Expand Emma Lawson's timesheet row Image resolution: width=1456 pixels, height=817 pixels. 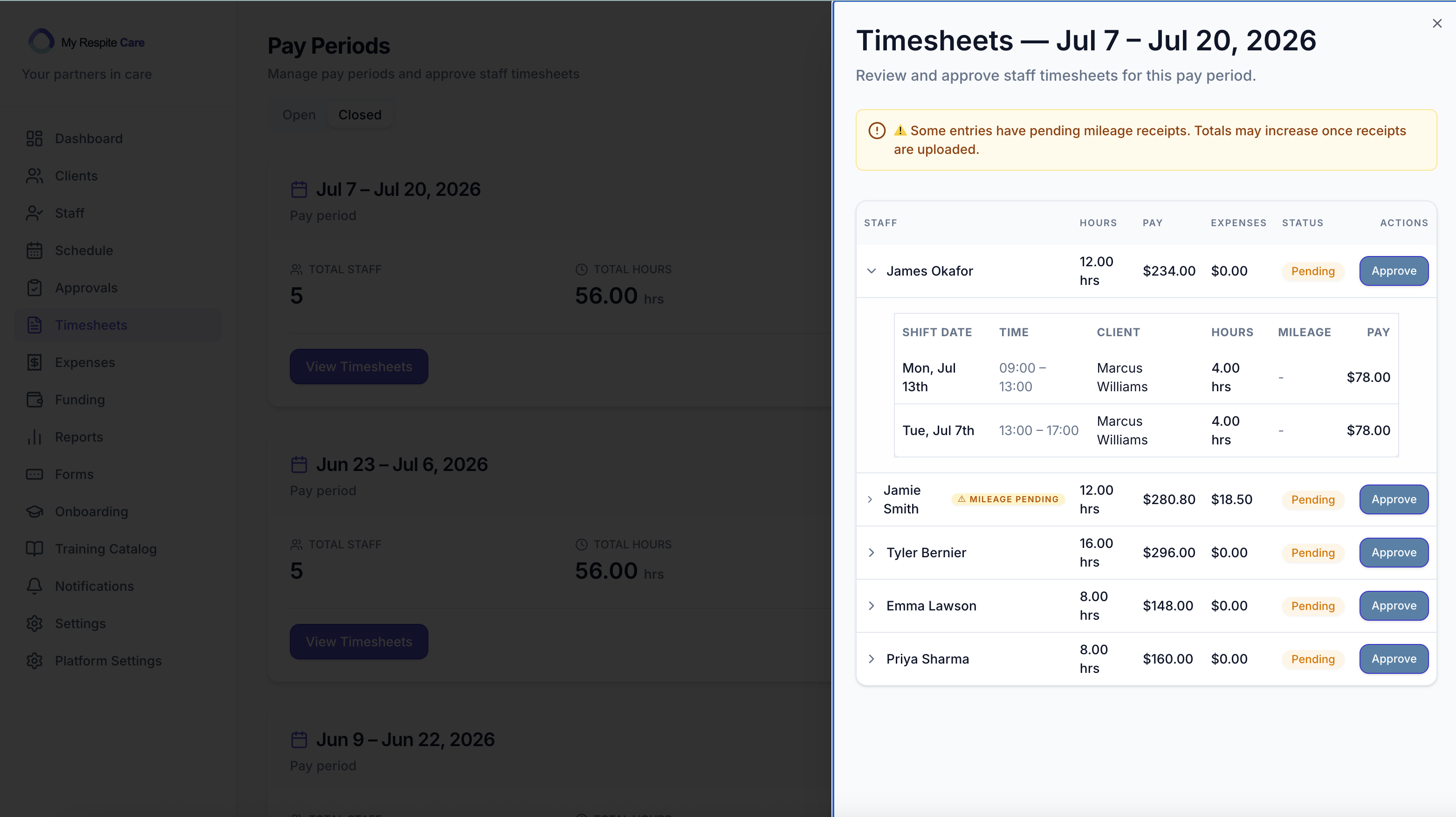[871, 606]
